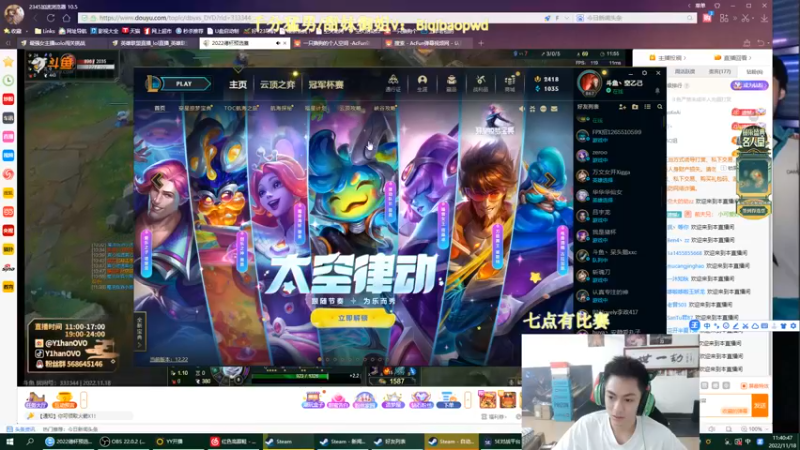The height and width of the screenshot is (450, 800).
Task: Open the Links bookmark folder
Action: click(x=45, y=31)
